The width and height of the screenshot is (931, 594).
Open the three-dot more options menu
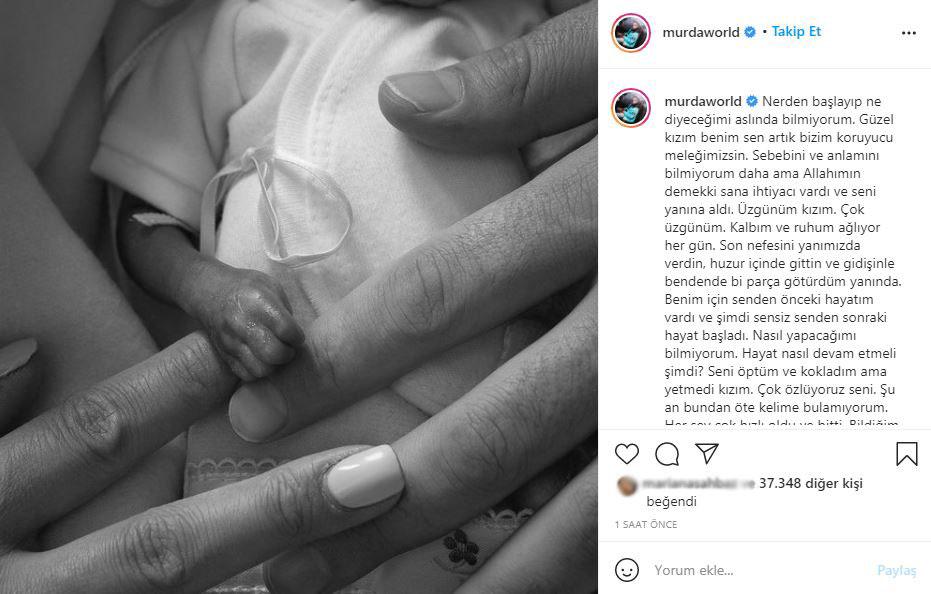pos(908,33)
